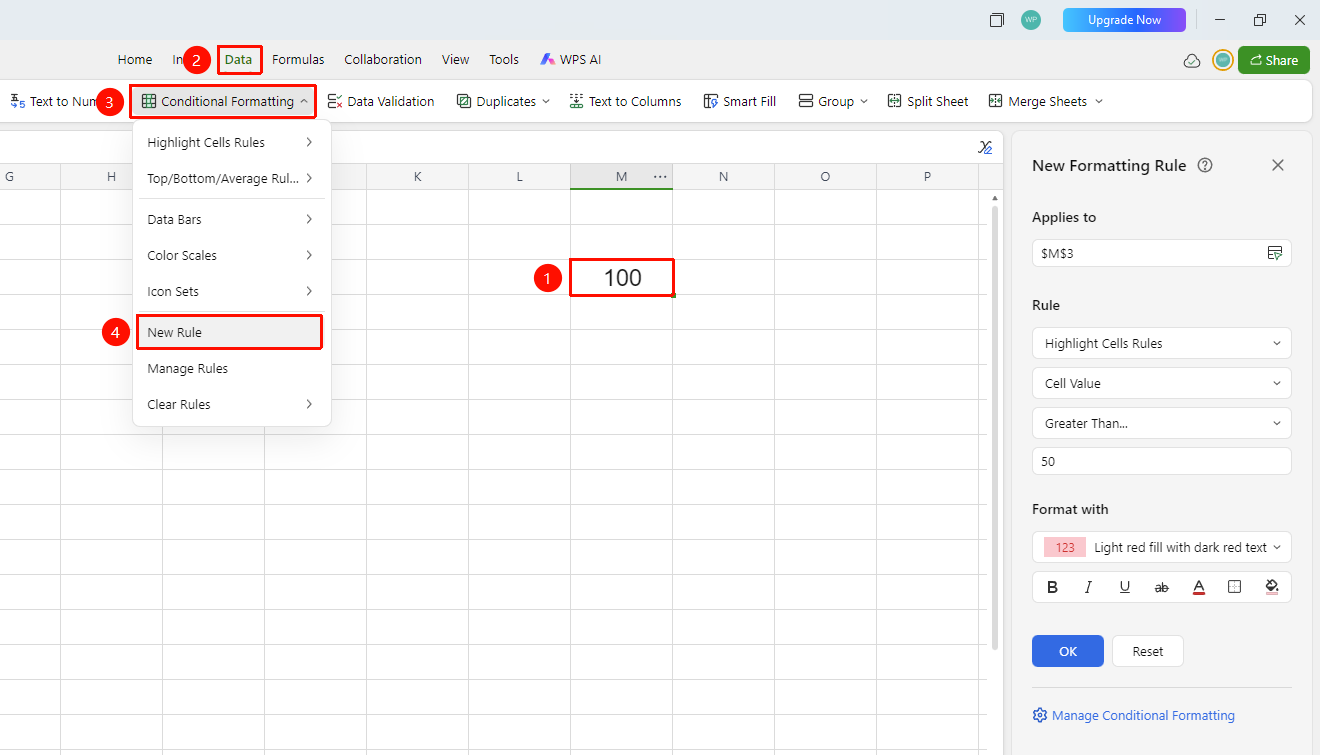This screenshot has height=755, width=1320.
Task: Open the Color Scales submenu
Action: pyautogui.click(x=231, y=255)
